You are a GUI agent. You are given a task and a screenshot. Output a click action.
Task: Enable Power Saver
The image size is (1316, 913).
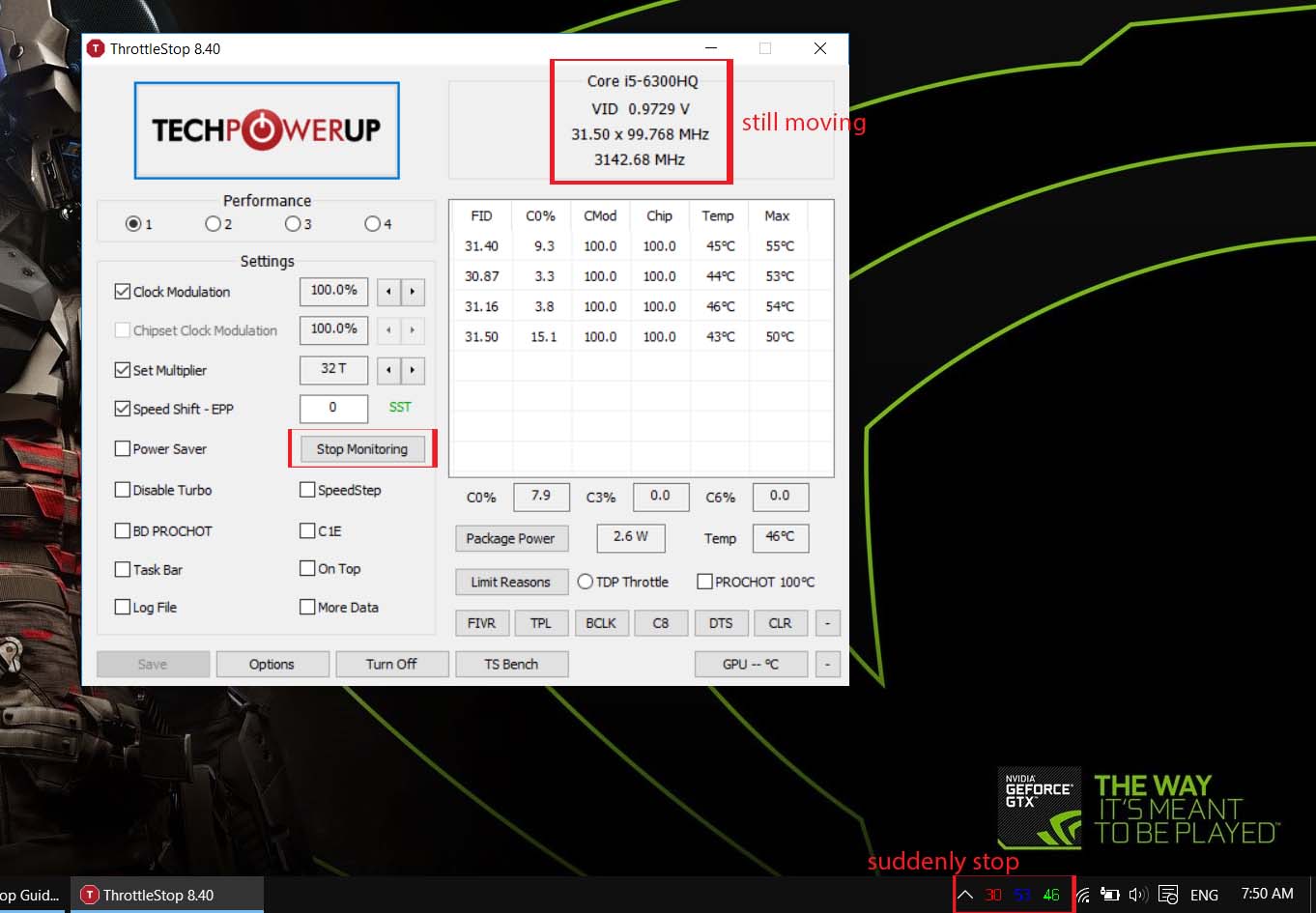[123, 448]
